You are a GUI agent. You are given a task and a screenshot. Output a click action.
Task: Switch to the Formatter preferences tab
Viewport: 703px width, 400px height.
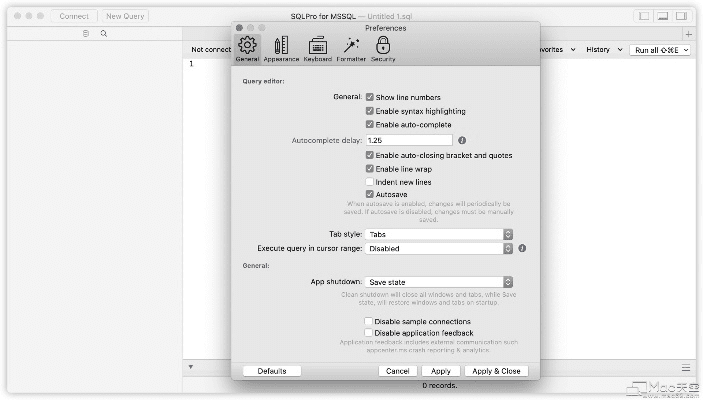tap(351, 49)
